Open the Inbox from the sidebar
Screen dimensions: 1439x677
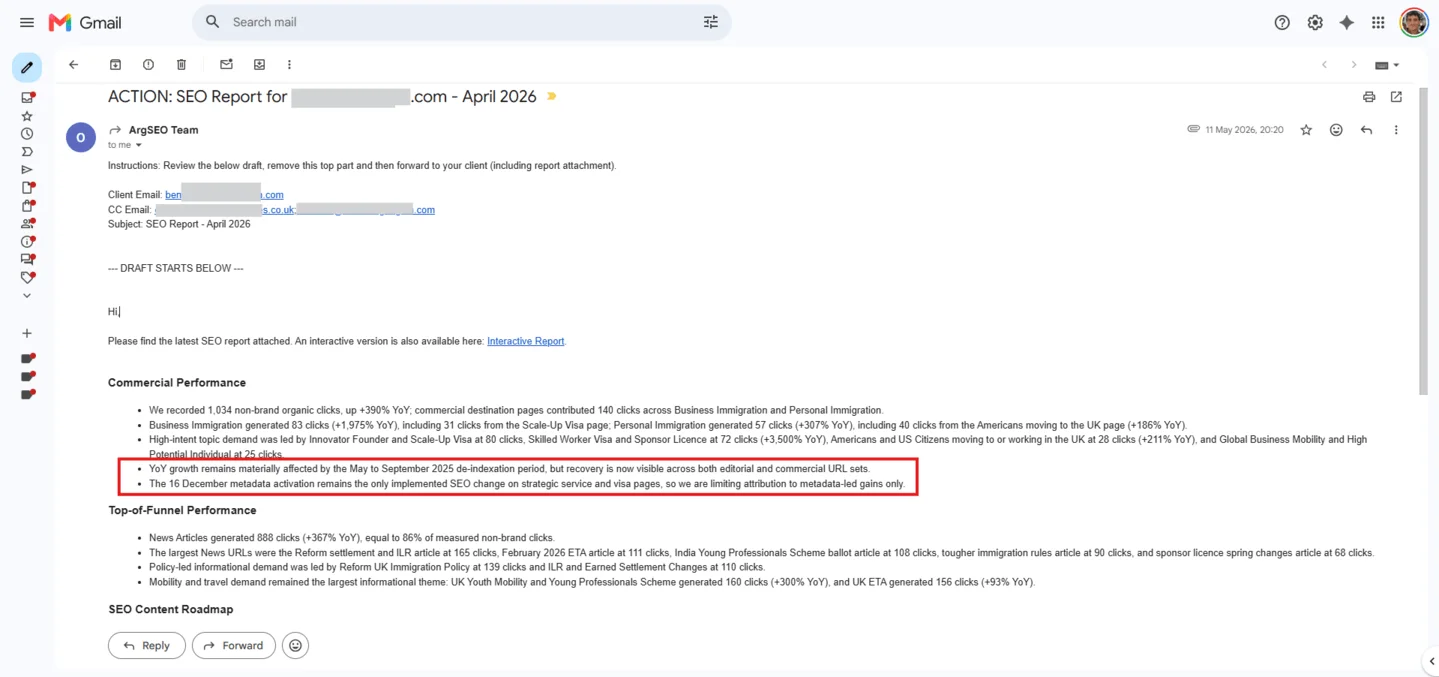27,97
